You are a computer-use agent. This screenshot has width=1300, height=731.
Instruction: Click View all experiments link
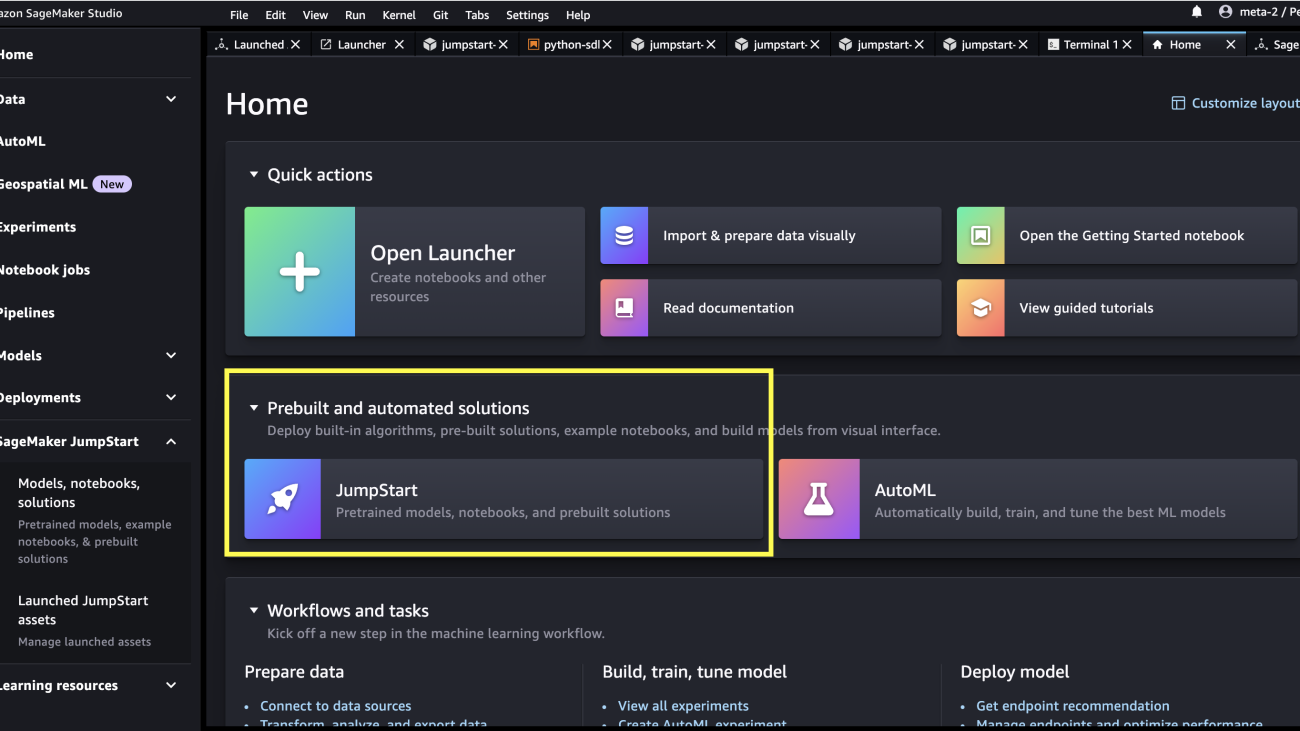pyautogui.click(x=683, y=706)
